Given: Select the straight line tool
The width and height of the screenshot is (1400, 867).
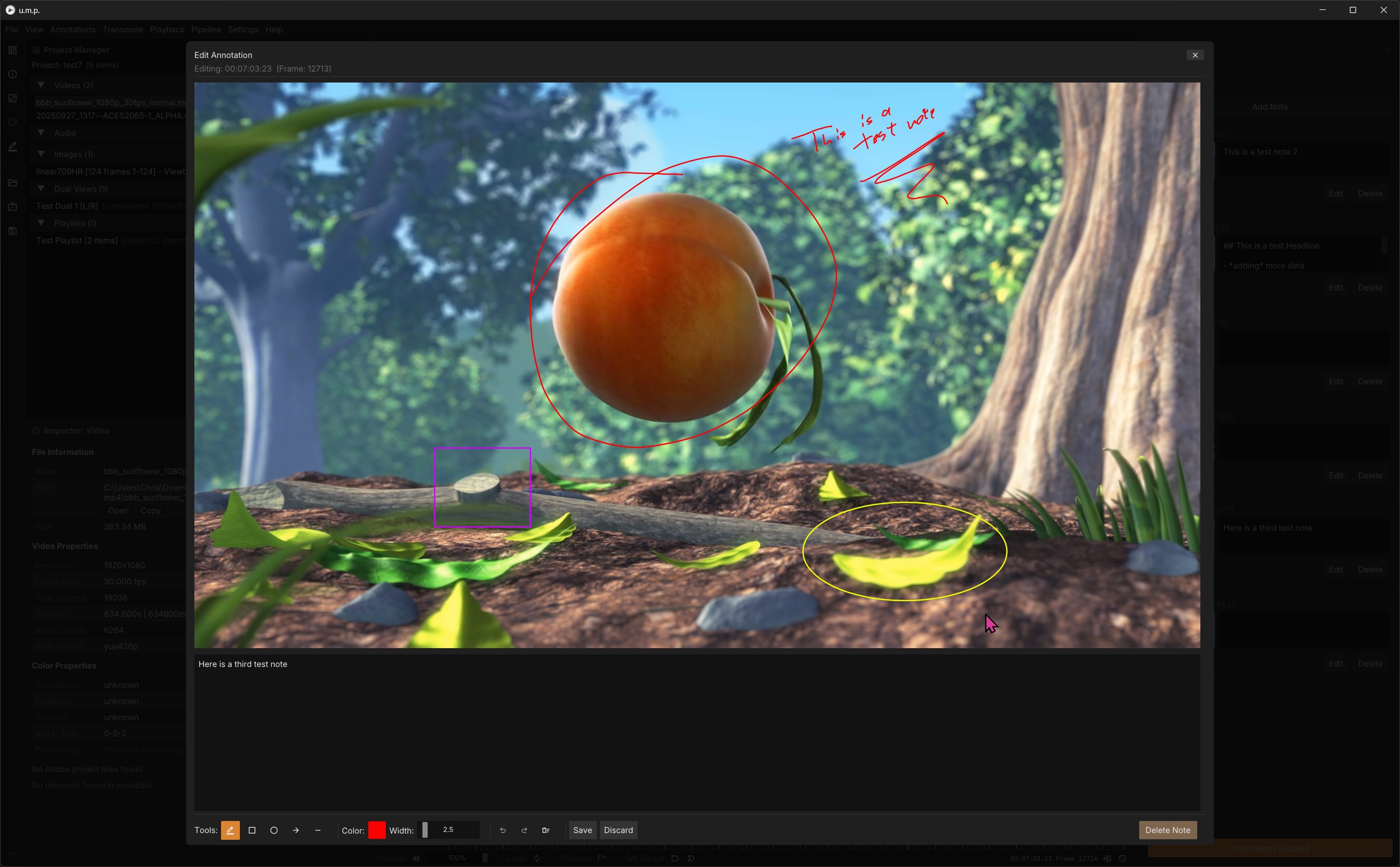Looking at the screenshot, I should click(x=318, y=830).
